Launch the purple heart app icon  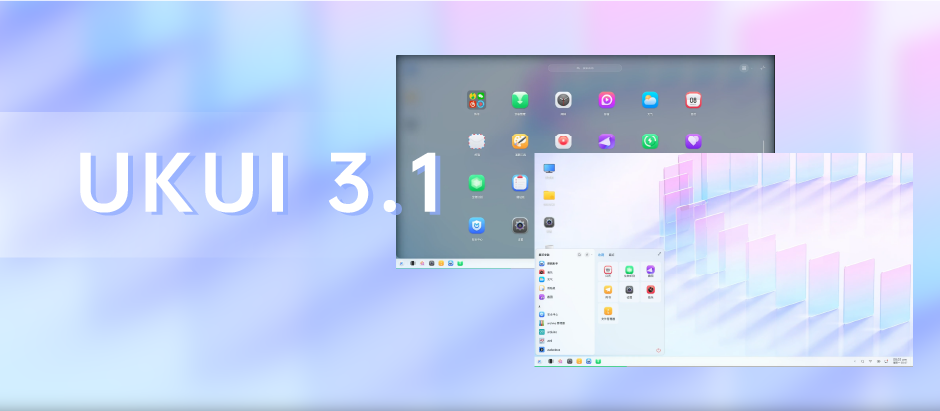[x=693, y=142]
